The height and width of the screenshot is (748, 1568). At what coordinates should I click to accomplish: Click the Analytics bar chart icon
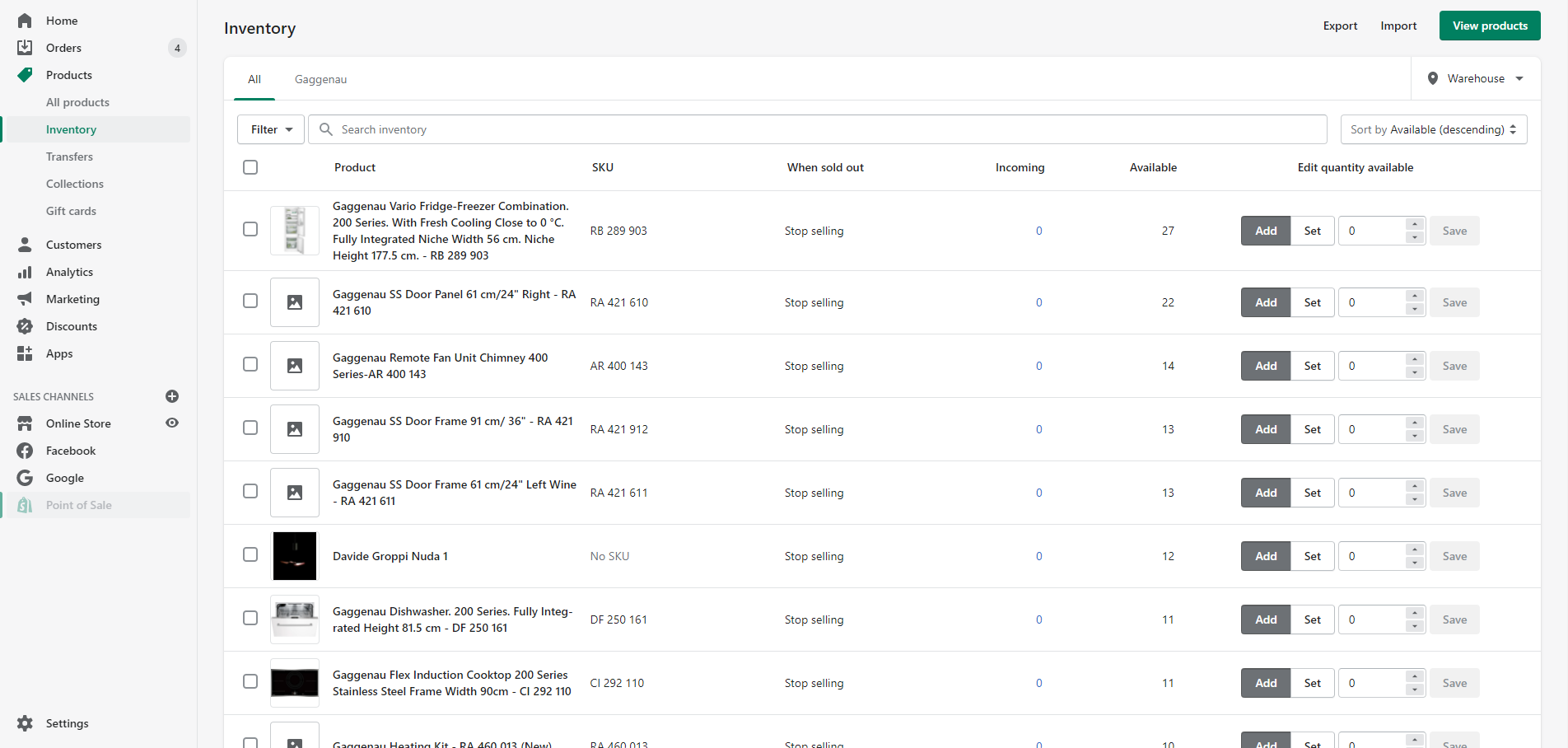(25, 272)
